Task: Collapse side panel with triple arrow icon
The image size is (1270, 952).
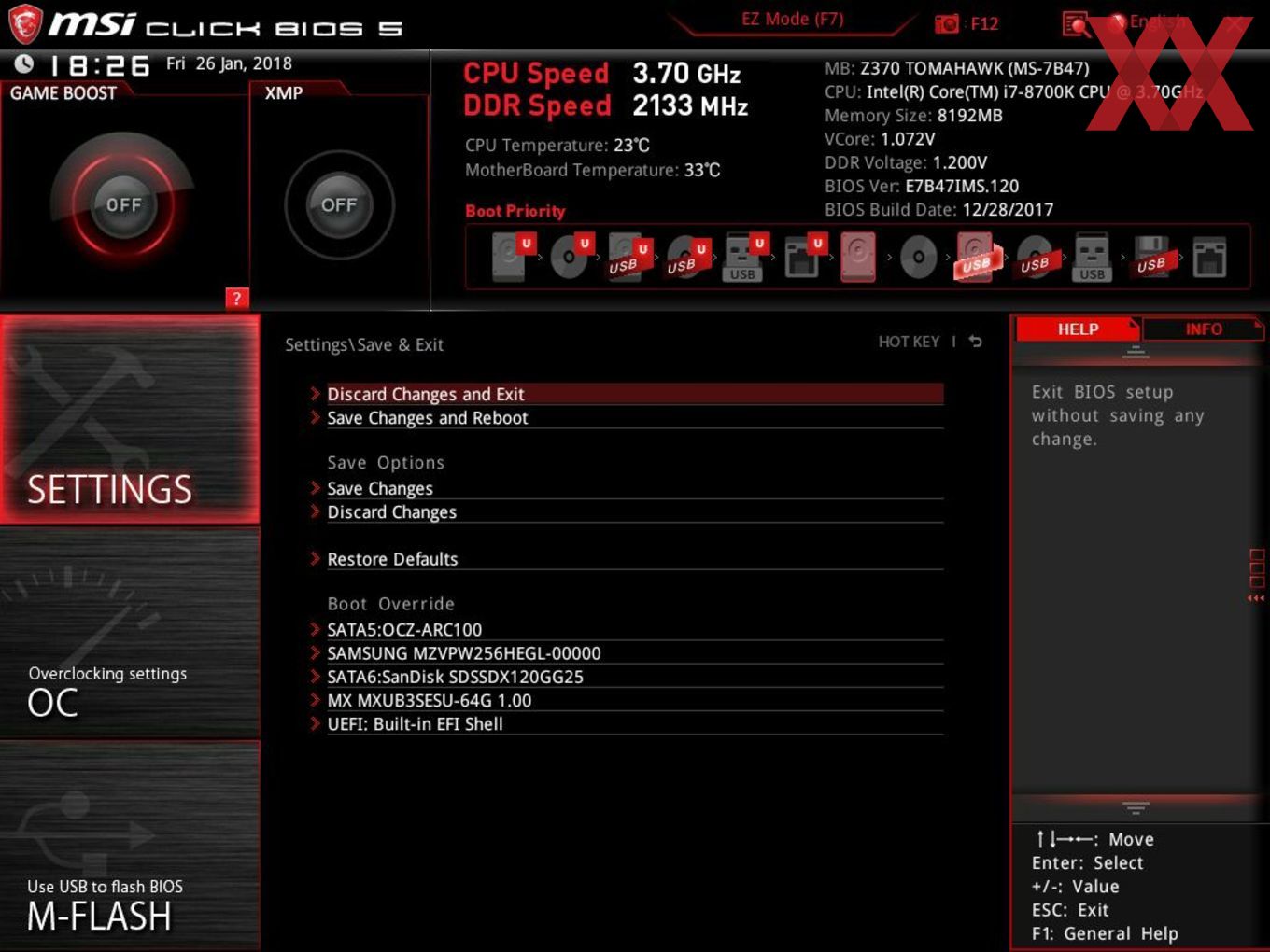Action: click(1256, 598)
